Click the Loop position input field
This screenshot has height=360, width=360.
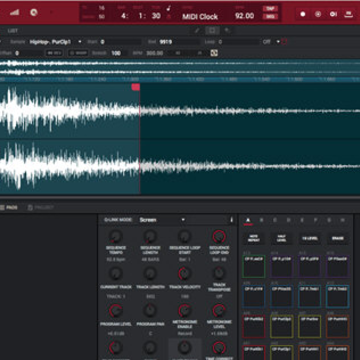[x=239, y=42]
